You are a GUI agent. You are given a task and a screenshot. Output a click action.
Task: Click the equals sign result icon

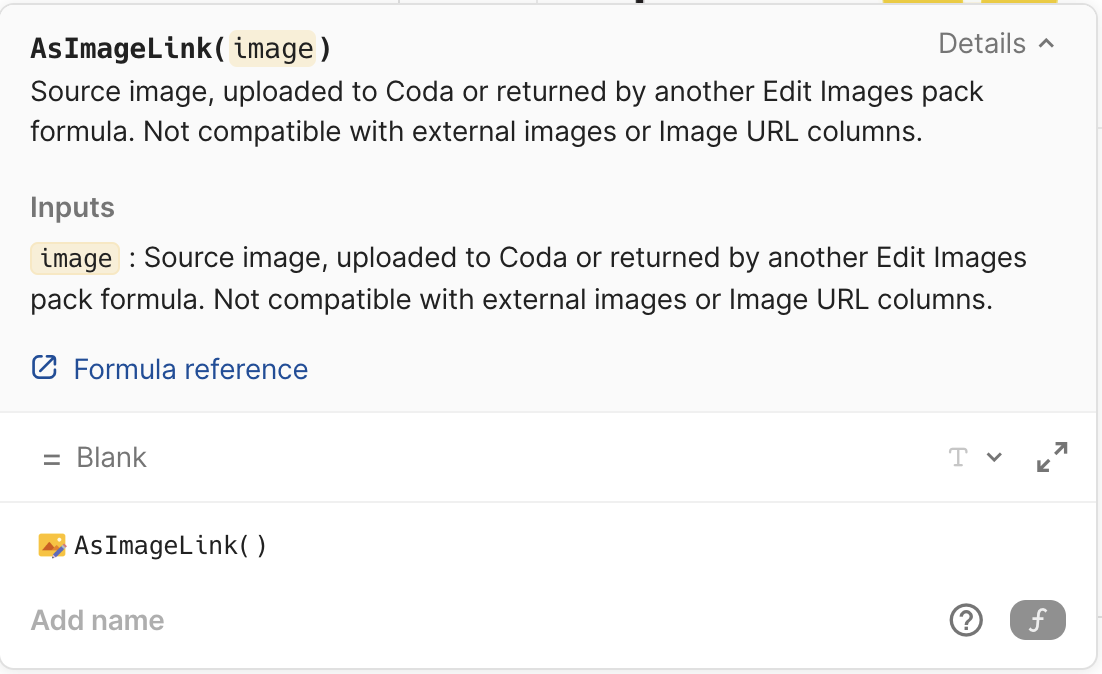tap(51, 458)
